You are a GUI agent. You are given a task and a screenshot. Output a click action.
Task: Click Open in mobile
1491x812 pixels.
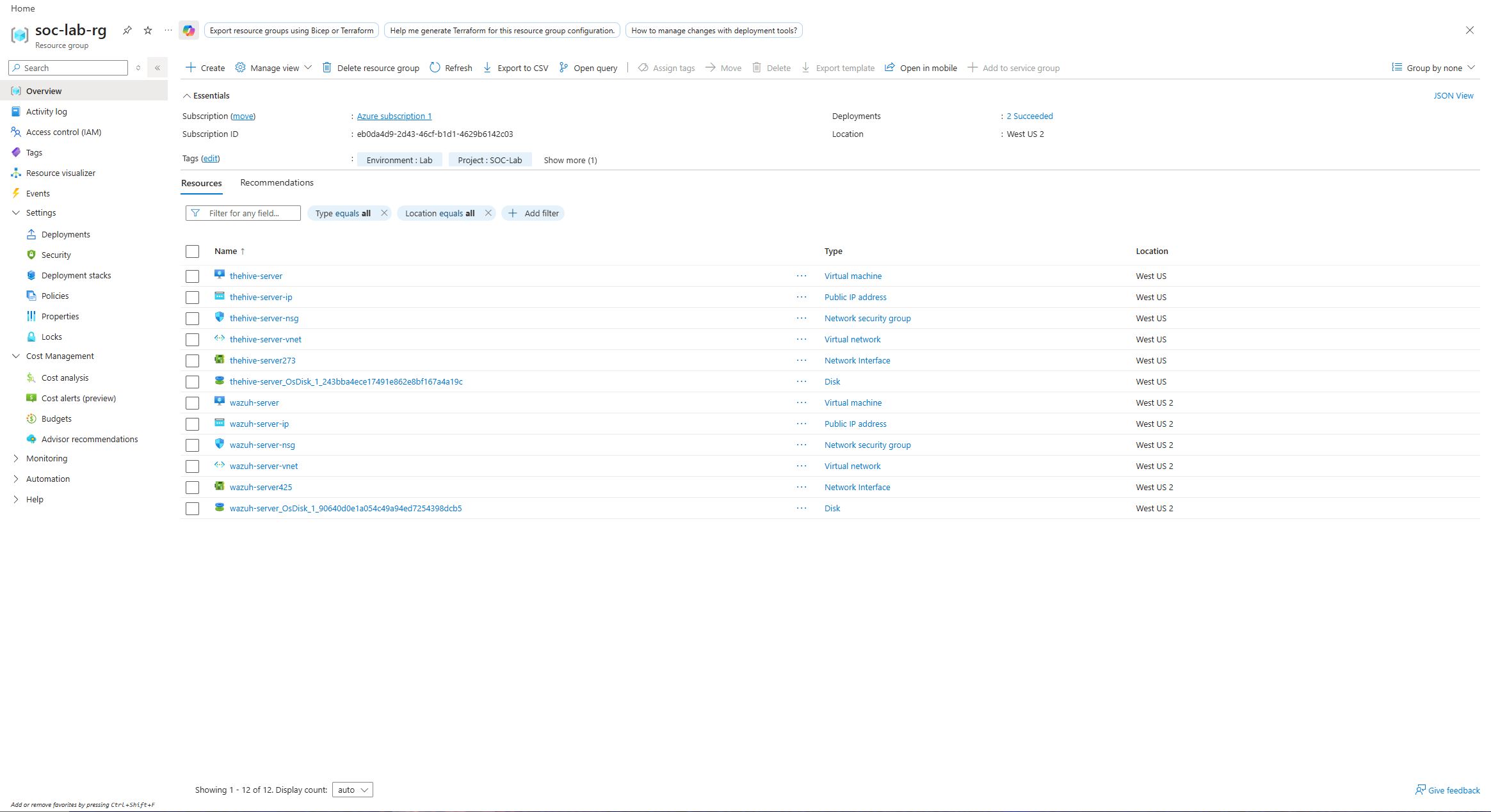(x=921, y=68)
